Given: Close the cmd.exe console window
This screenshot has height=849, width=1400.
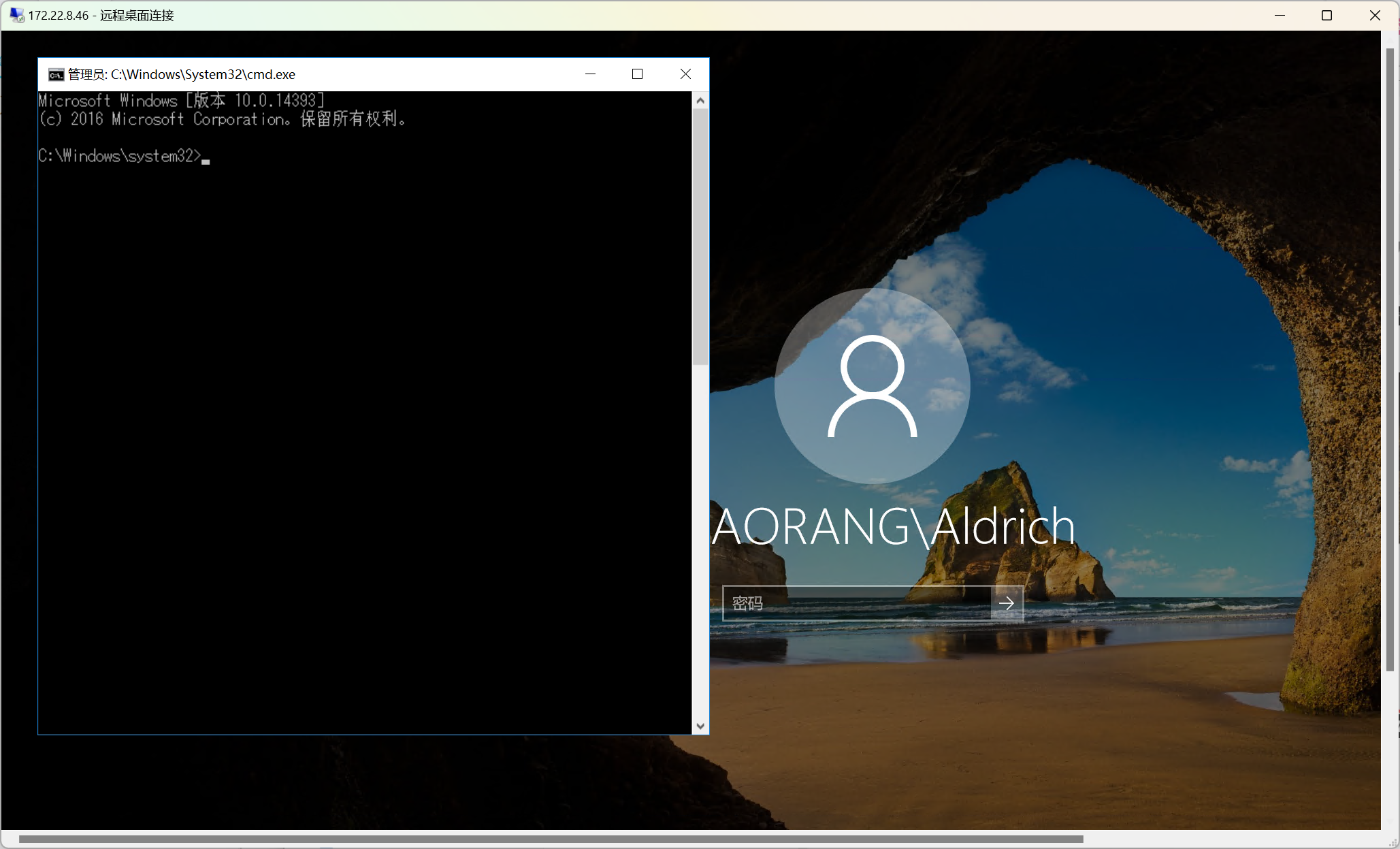Looking at the screenshot, I should [685, 74].
